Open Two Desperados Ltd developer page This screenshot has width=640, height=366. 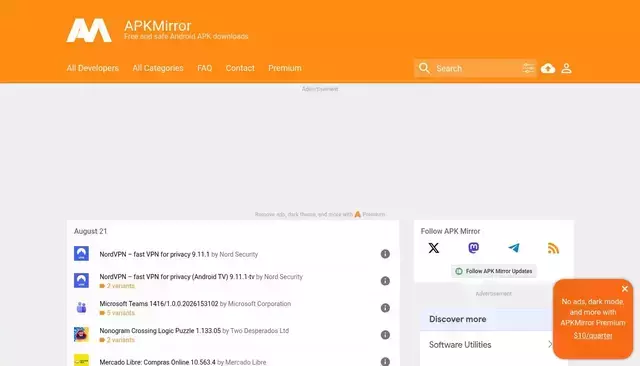coord(260,331)
